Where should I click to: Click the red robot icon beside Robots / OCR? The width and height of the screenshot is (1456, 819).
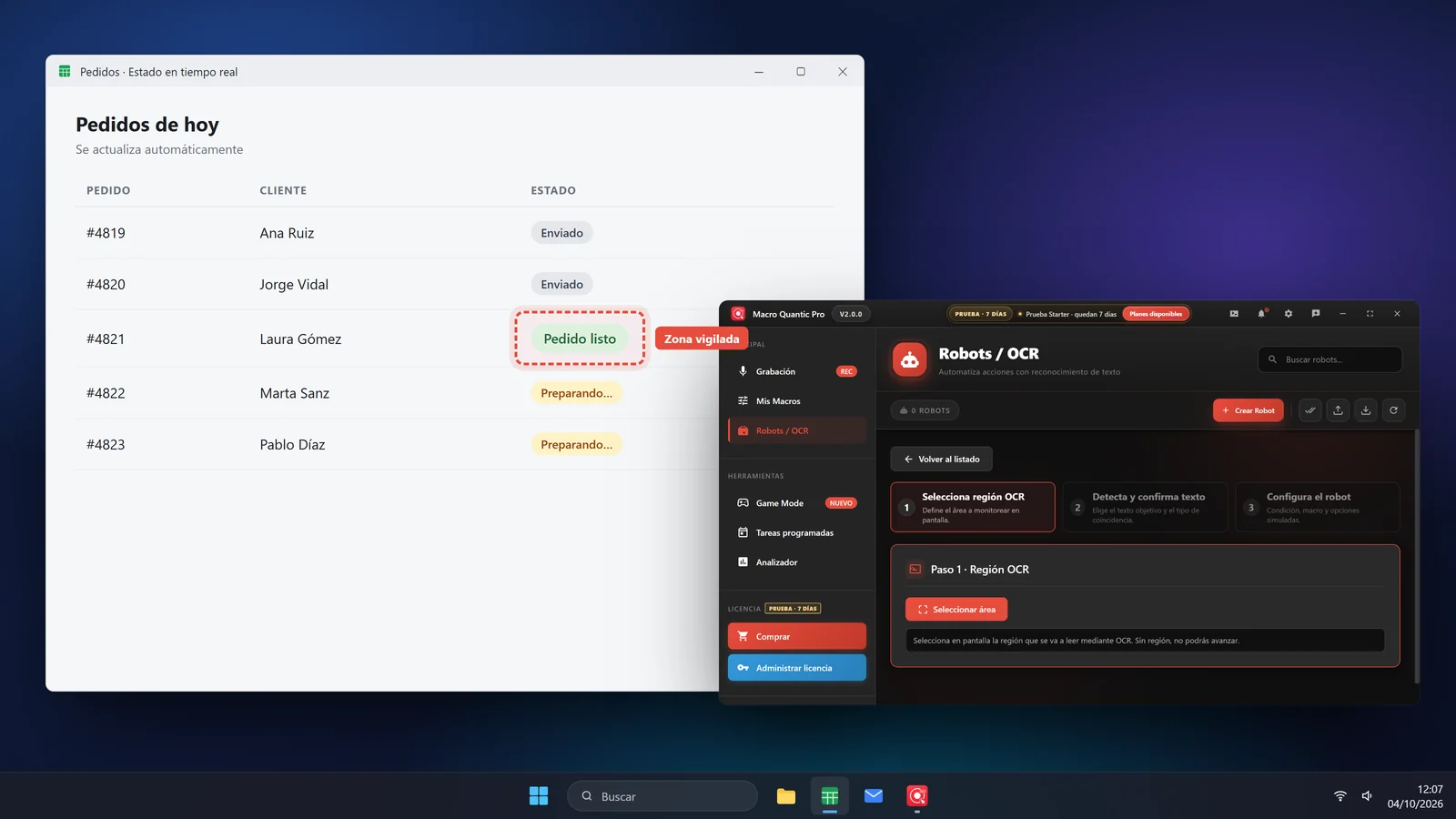point(909,360)
